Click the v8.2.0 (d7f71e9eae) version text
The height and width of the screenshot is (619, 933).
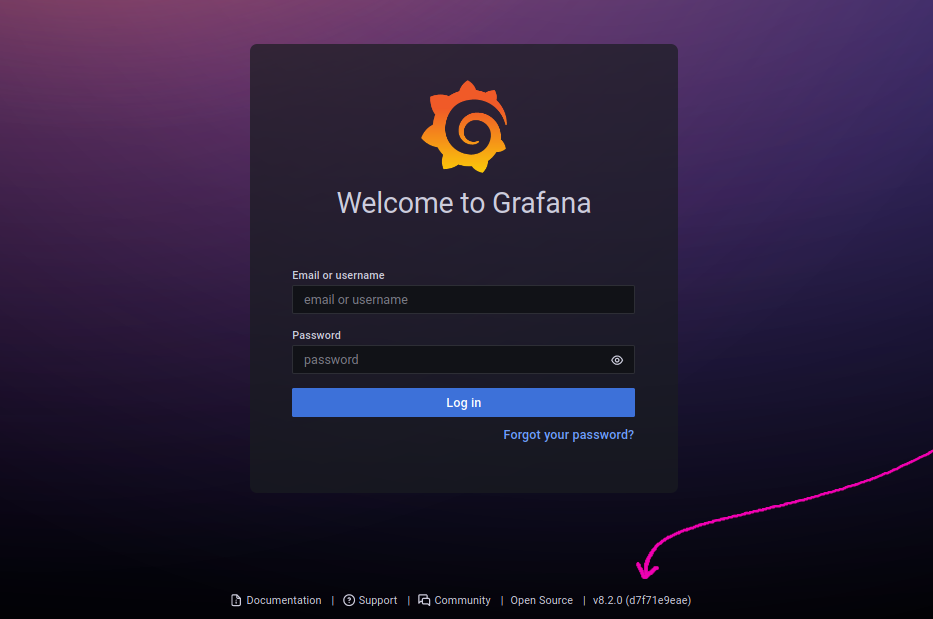pyautogui.click(x=642, y=600)
